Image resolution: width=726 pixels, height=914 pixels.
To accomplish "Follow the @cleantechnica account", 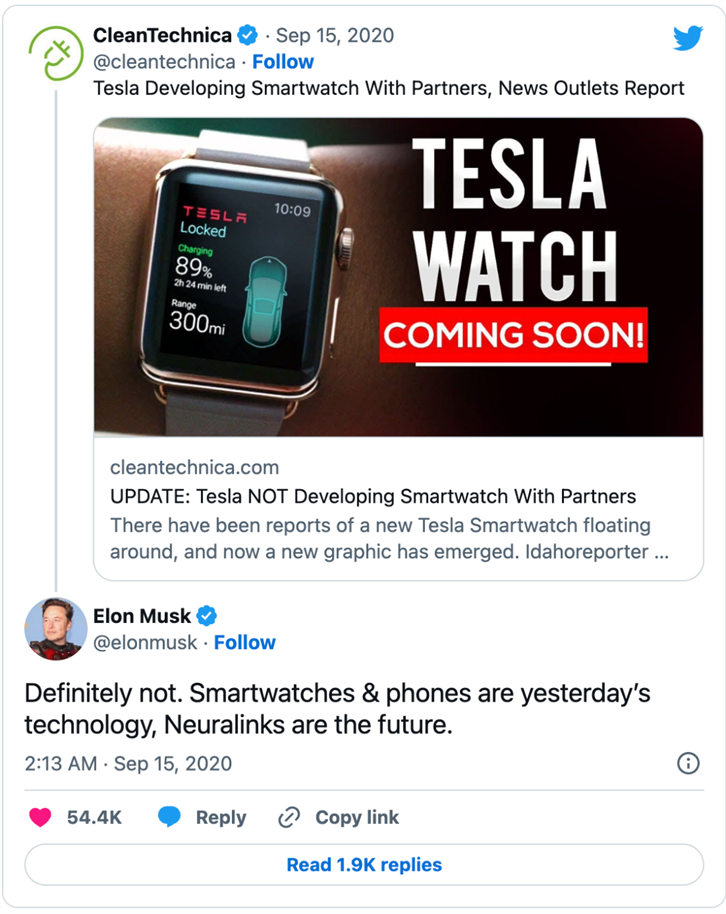I will click(283, 62).
